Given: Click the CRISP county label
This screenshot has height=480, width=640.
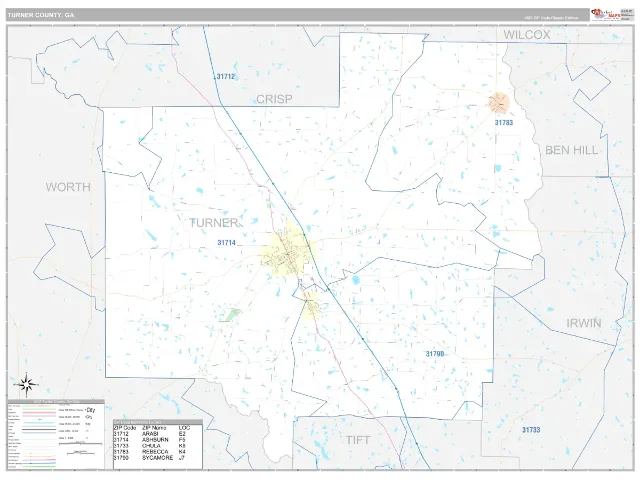Looking at the screenshot, I should tap(274, 99).
